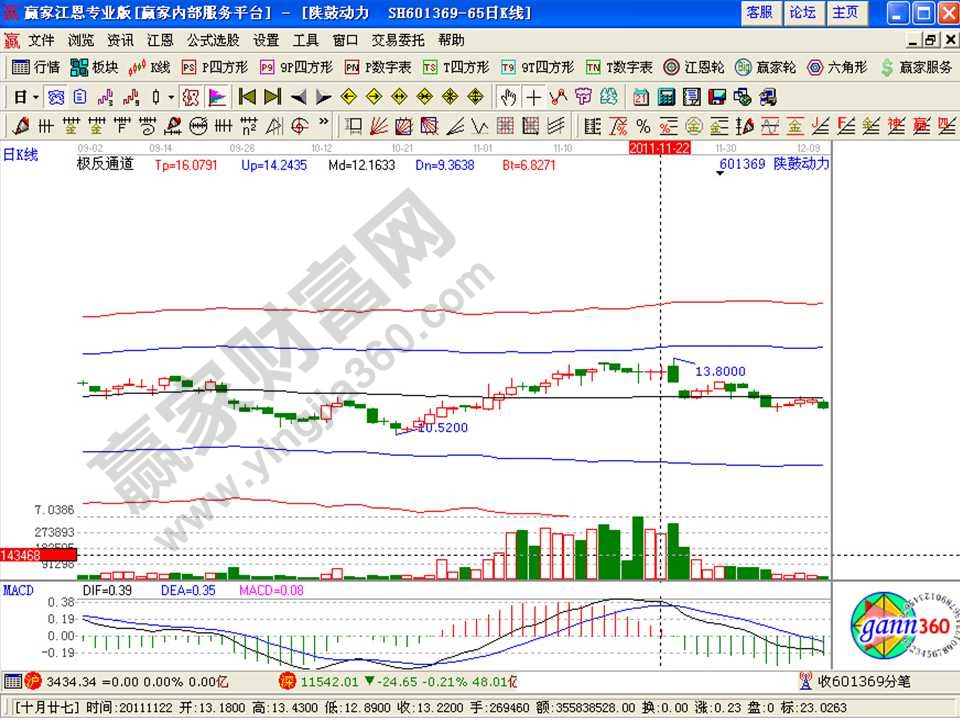Toggle the flag marker button
The height and width of the screenshot is (720, 960).
216,97
